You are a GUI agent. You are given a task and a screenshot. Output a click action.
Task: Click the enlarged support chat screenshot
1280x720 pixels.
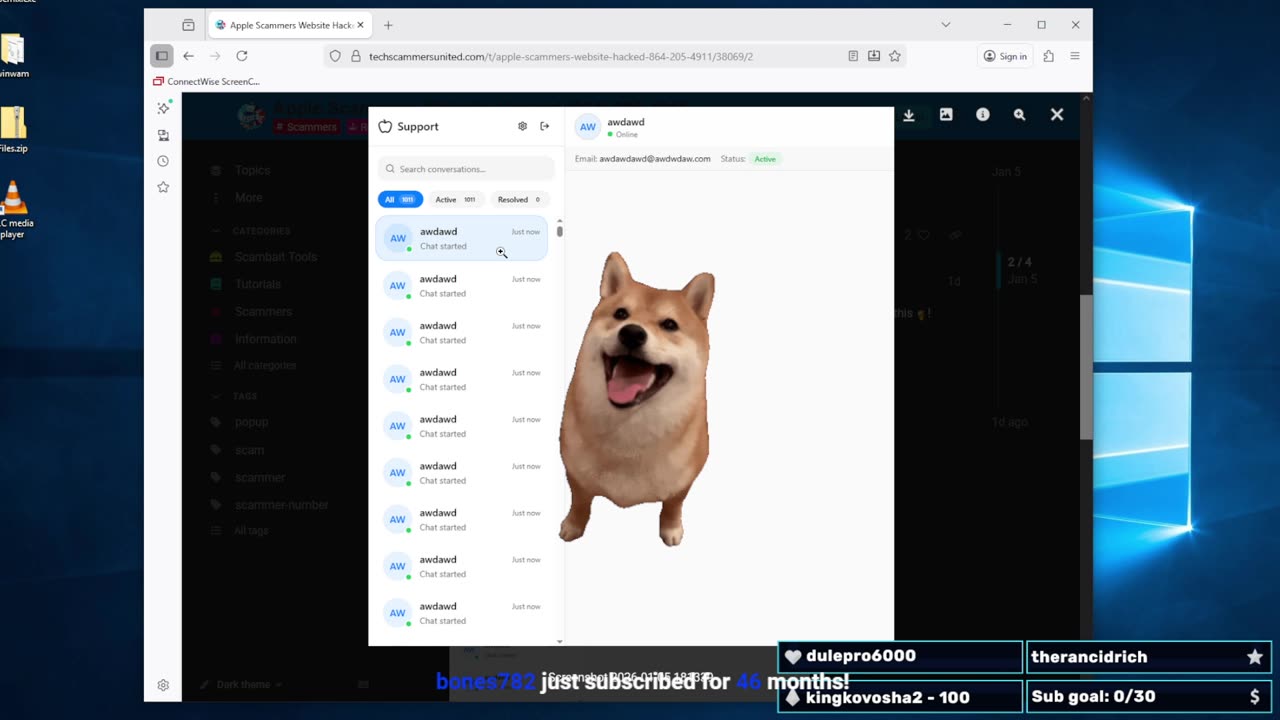click(631, 376)
